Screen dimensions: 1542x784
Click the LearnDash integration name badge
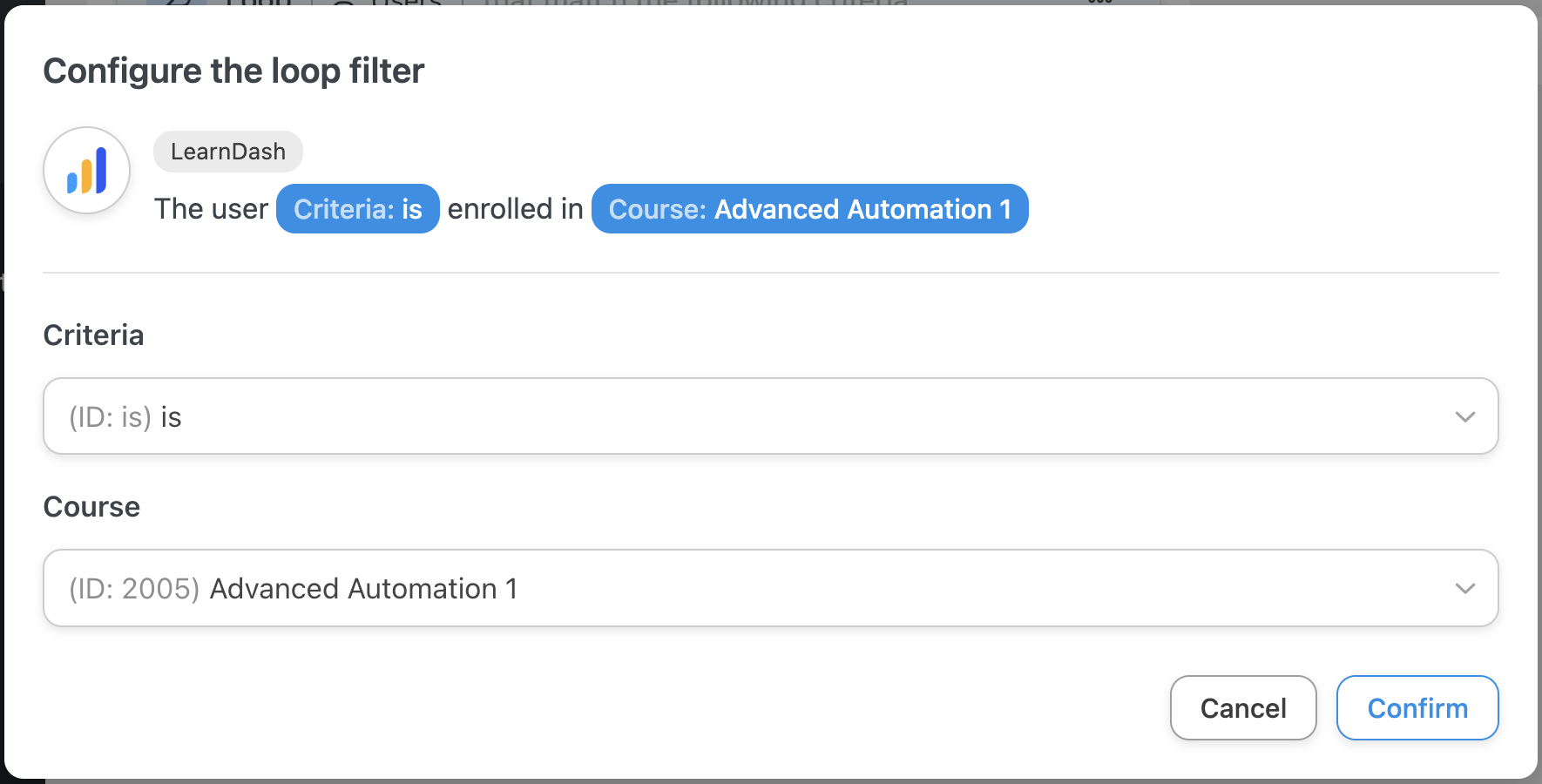pos(228,152)
